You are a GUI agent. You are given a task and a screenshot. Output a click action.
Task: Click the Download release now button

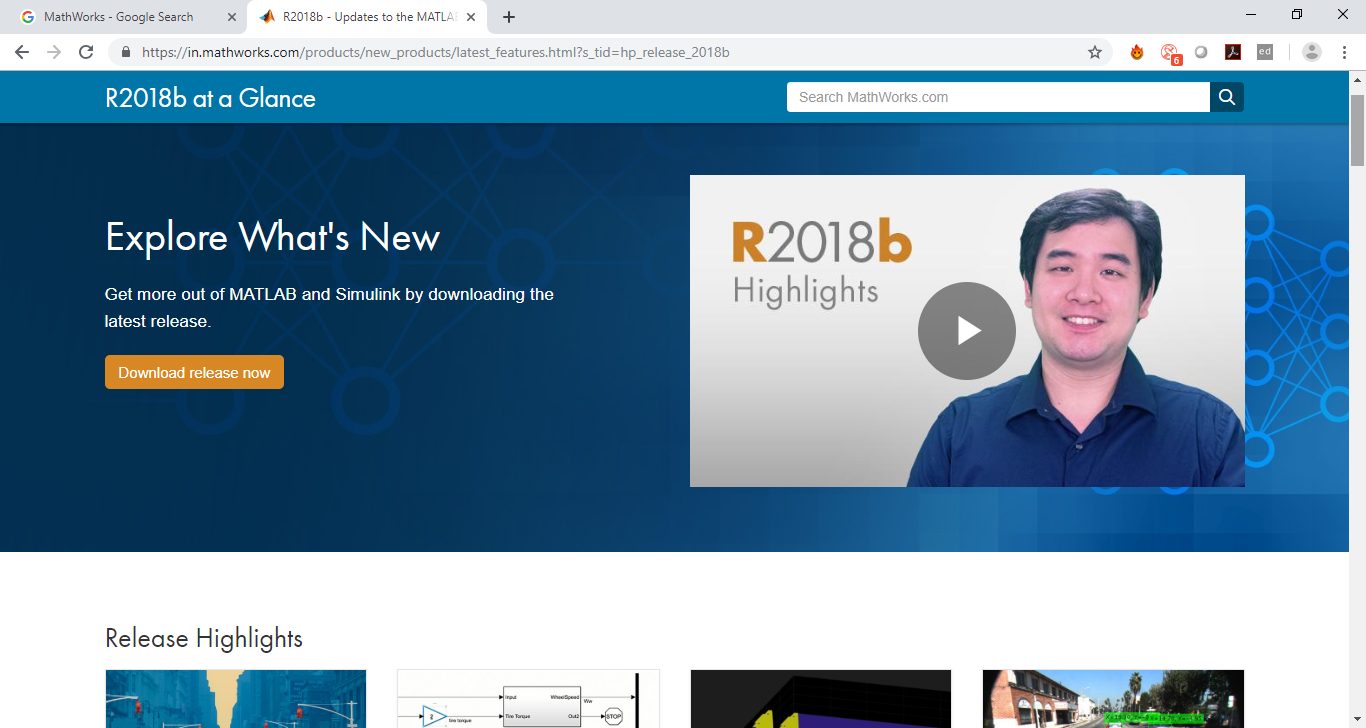[194, 371]
